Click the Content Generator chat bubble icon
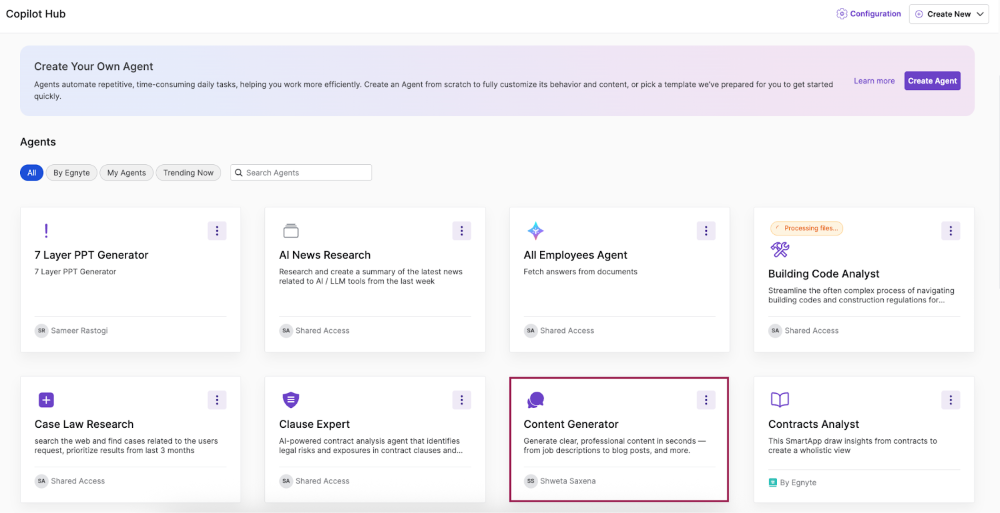 (x=535, y=400)
